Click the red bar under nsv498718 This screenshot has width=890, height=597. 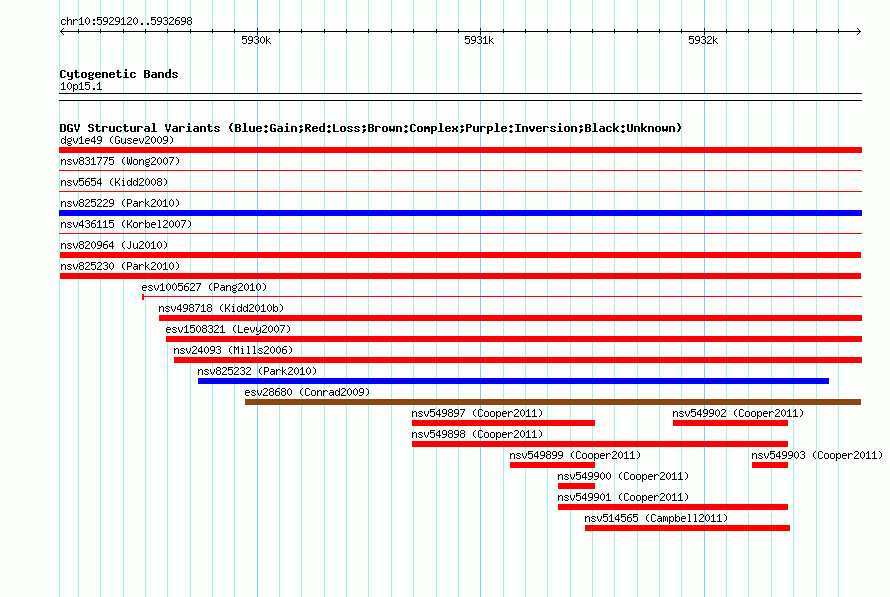510,318
